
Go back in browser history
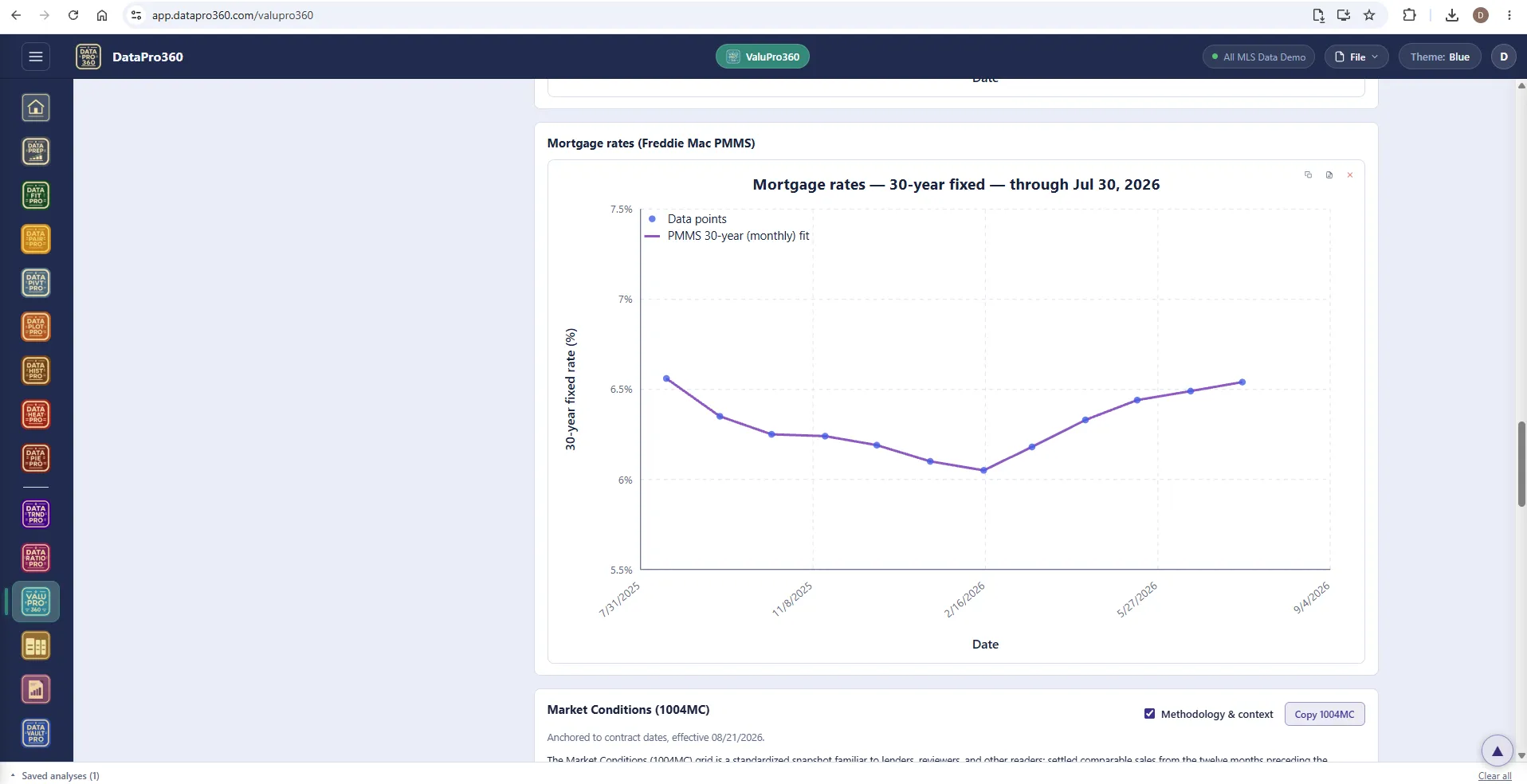(x=16, y=15)
